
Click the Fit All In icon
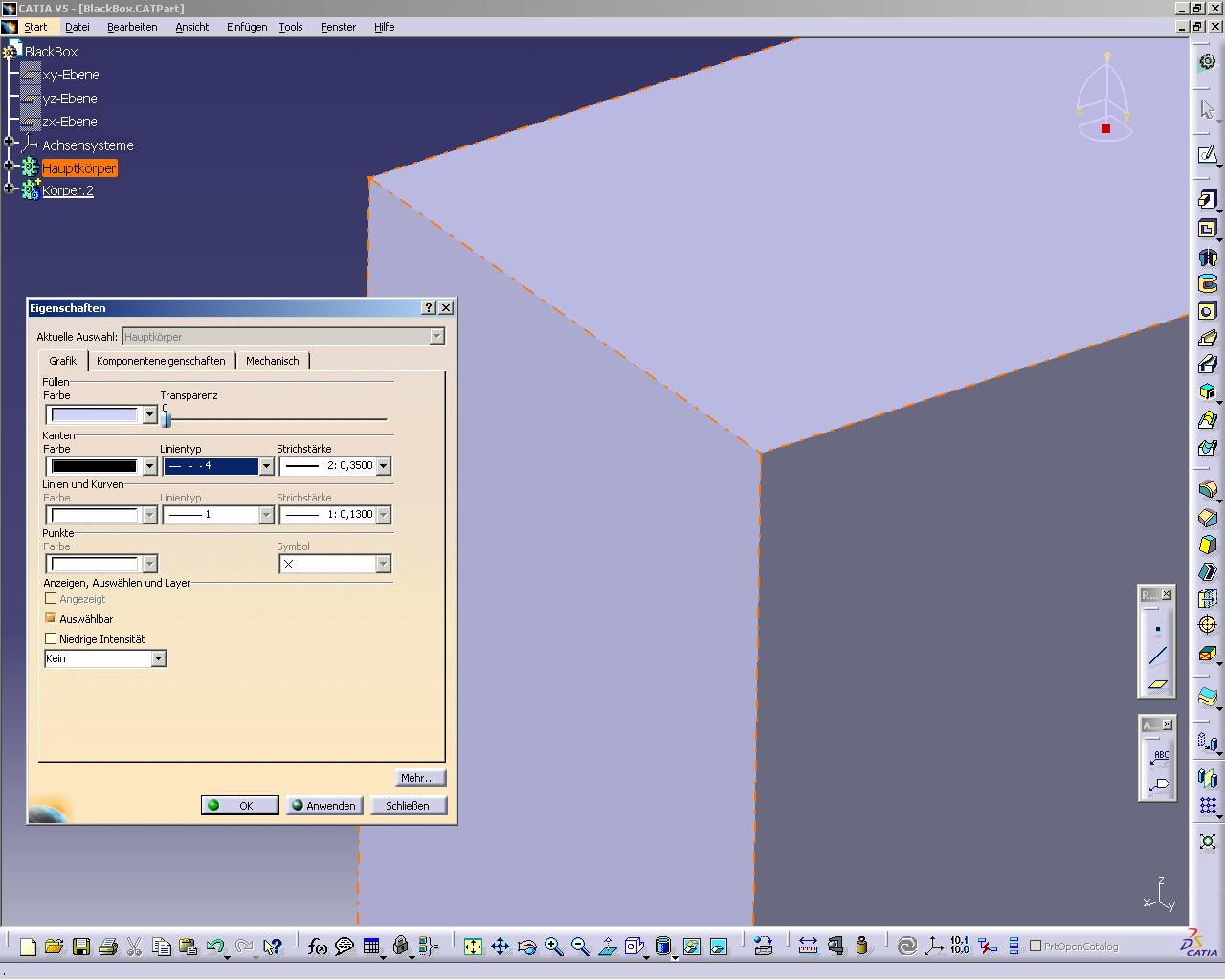(x=473, y=947)
